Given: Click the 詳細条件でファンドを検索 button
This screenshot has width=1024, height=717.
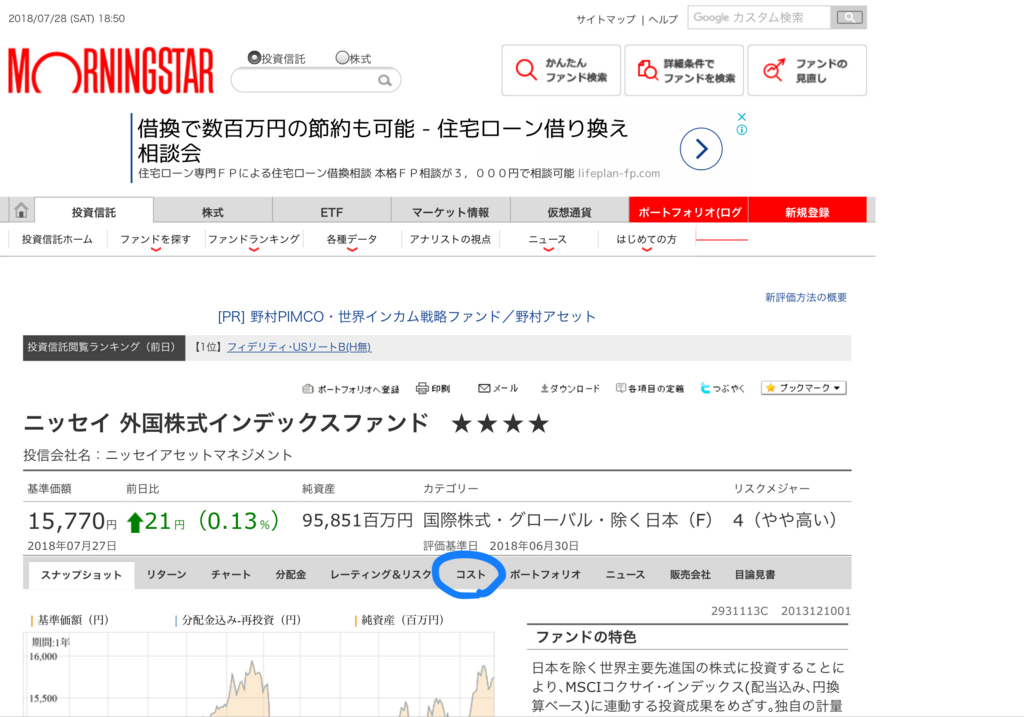Looking at the screenshot, I should tap(684, 71).
